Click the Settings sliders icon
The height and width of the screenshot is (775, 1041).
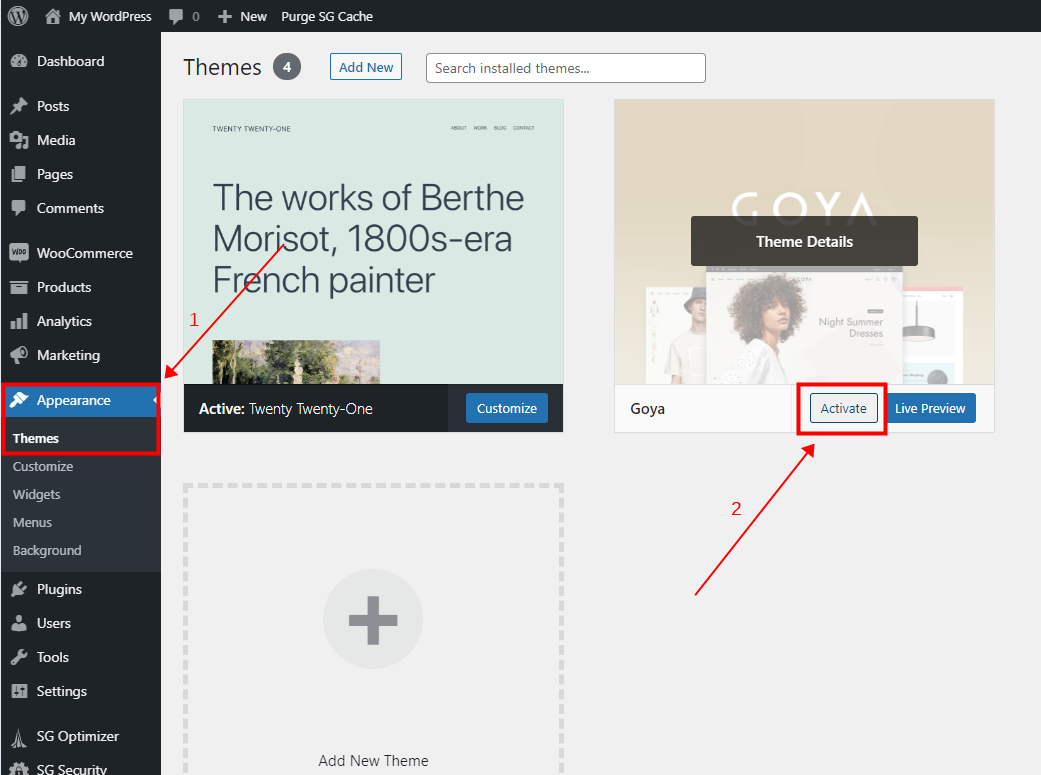19,691
